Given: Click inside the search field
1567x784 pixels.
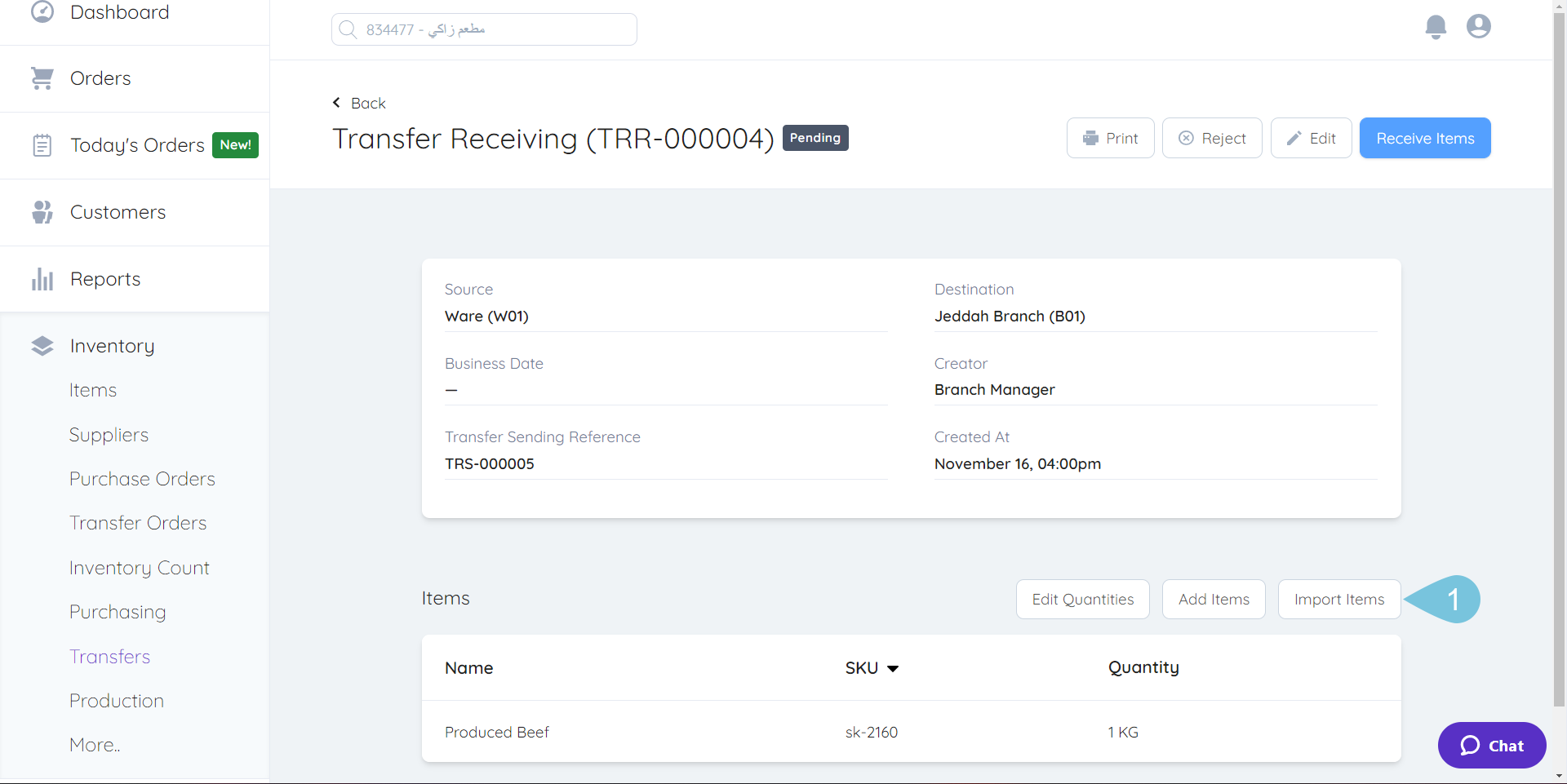Looking at the screenshot, I should 483,29.
